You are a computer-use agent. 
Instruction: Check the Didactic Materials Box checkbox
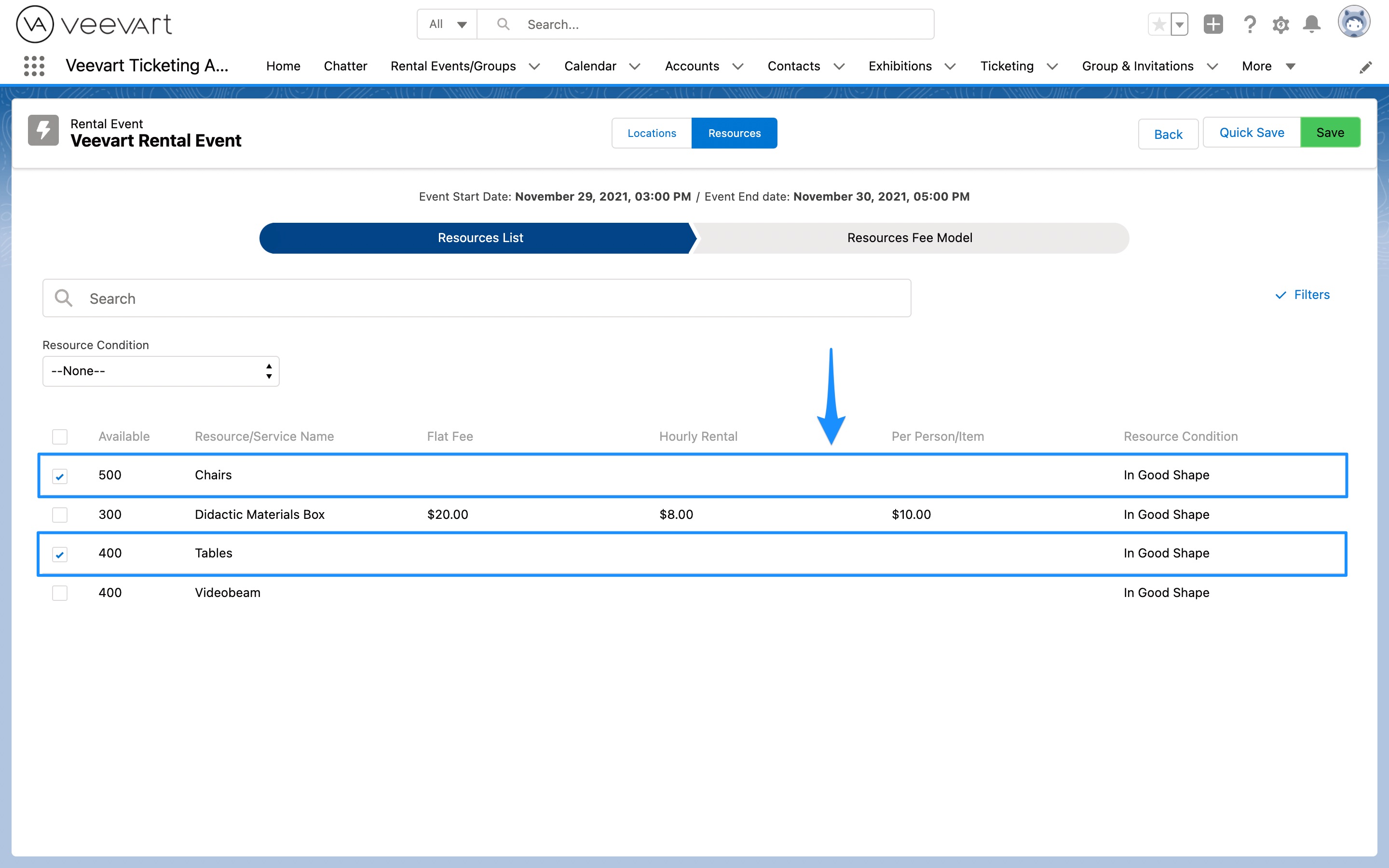[60, 515]
